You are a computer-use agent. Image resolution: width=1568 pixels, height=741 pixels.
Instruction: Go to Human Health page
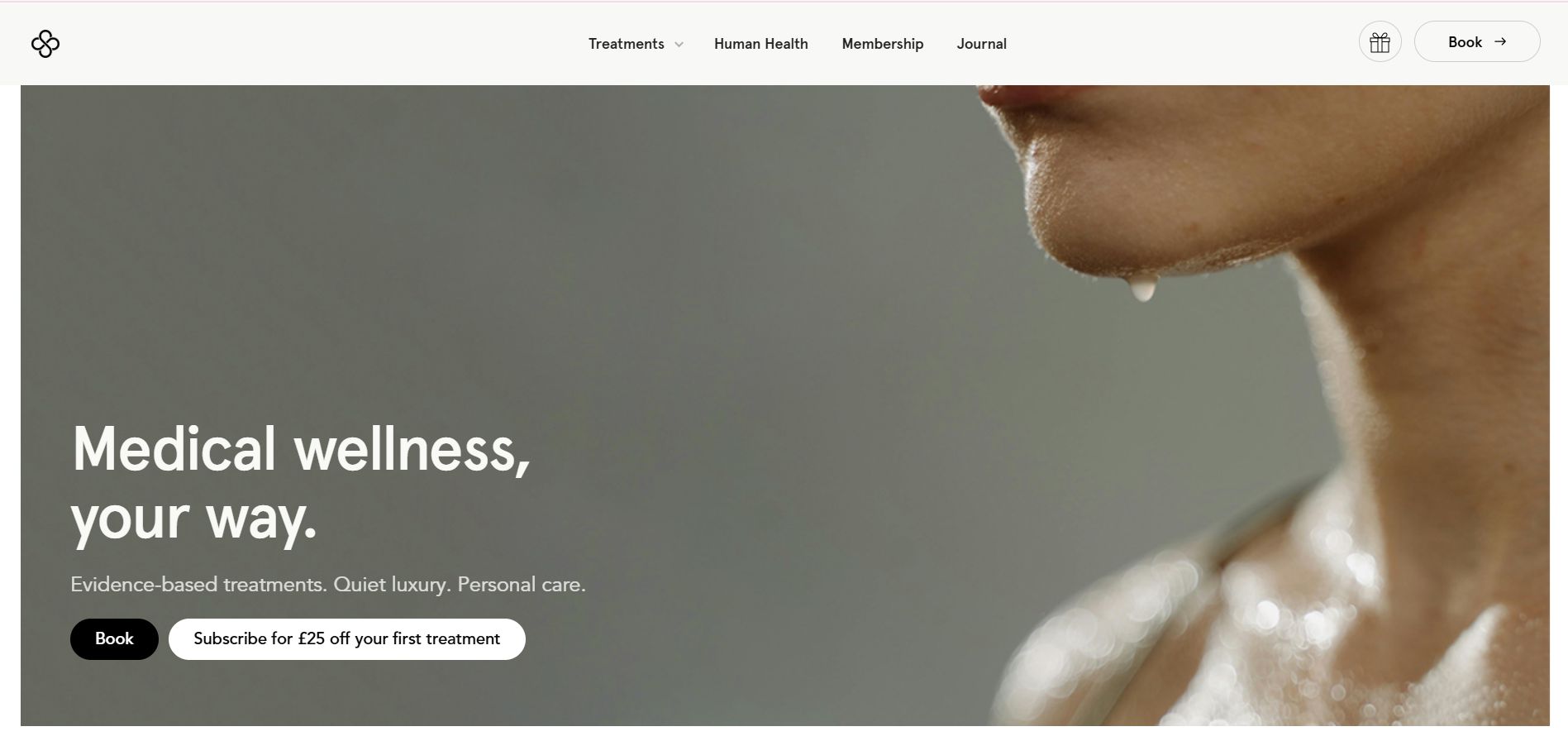coord(761,44)
